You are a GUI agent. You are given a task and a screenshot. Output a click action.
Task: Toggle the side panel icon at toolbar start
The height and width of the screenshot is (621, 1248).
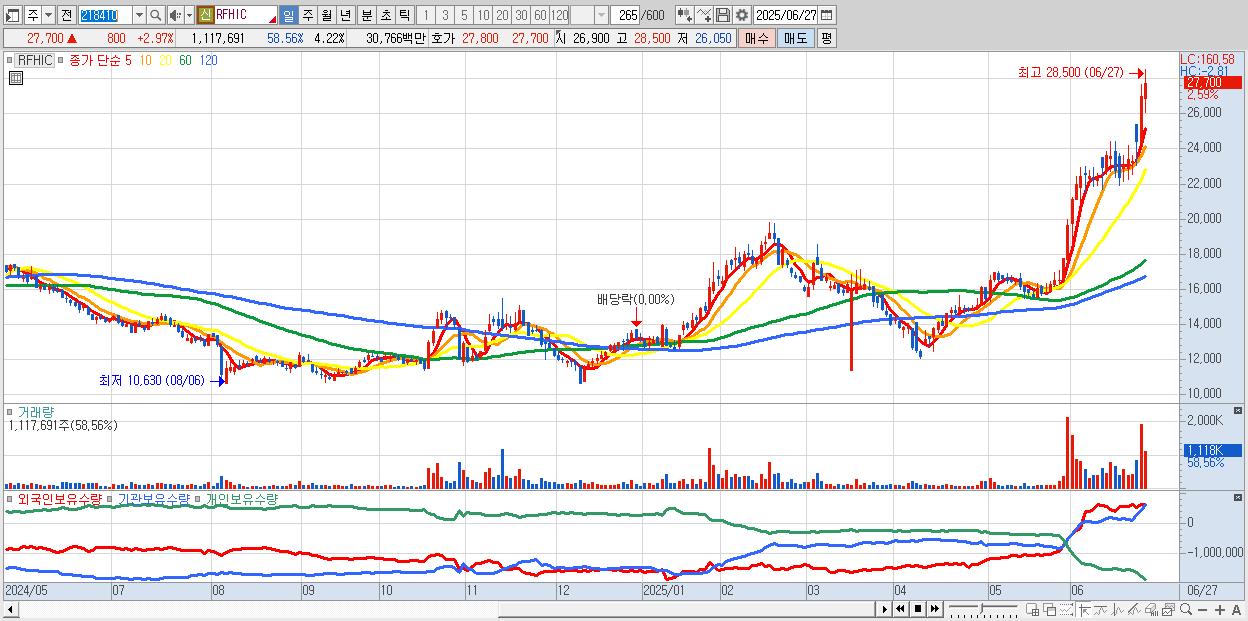(x=12, y=15)
